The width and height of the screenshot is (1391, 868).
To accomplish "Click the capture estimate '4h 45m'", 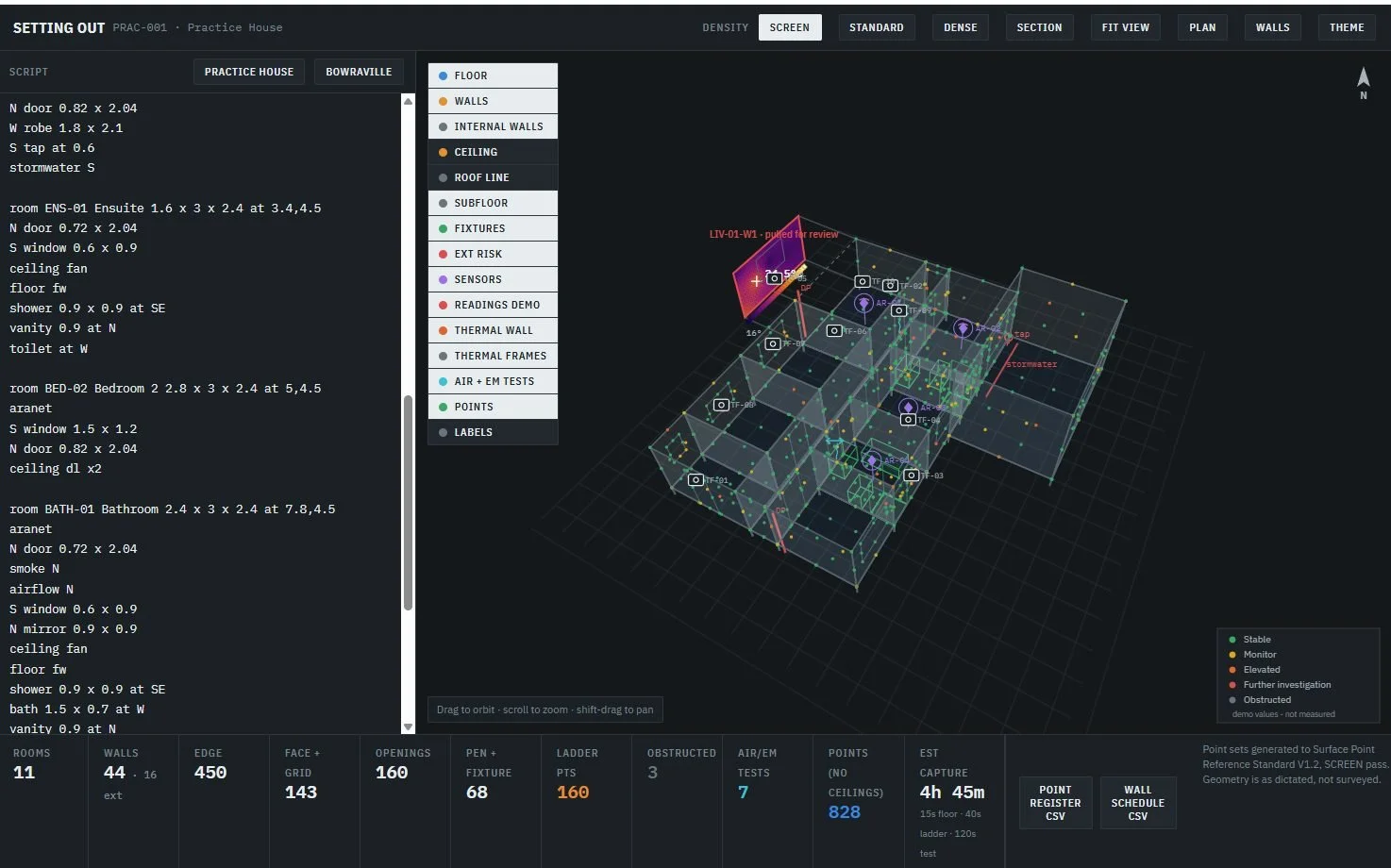I will pyautogui.click(x=952, y=793).
